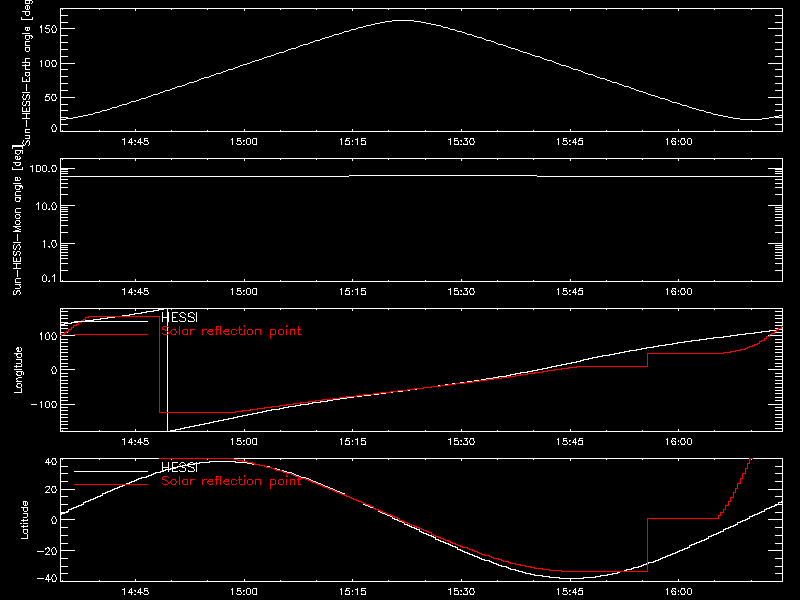Click '16:00' under the Latitude plot
Image resolution: width=800 pixels, height=600 pixels.
point(679,592)
